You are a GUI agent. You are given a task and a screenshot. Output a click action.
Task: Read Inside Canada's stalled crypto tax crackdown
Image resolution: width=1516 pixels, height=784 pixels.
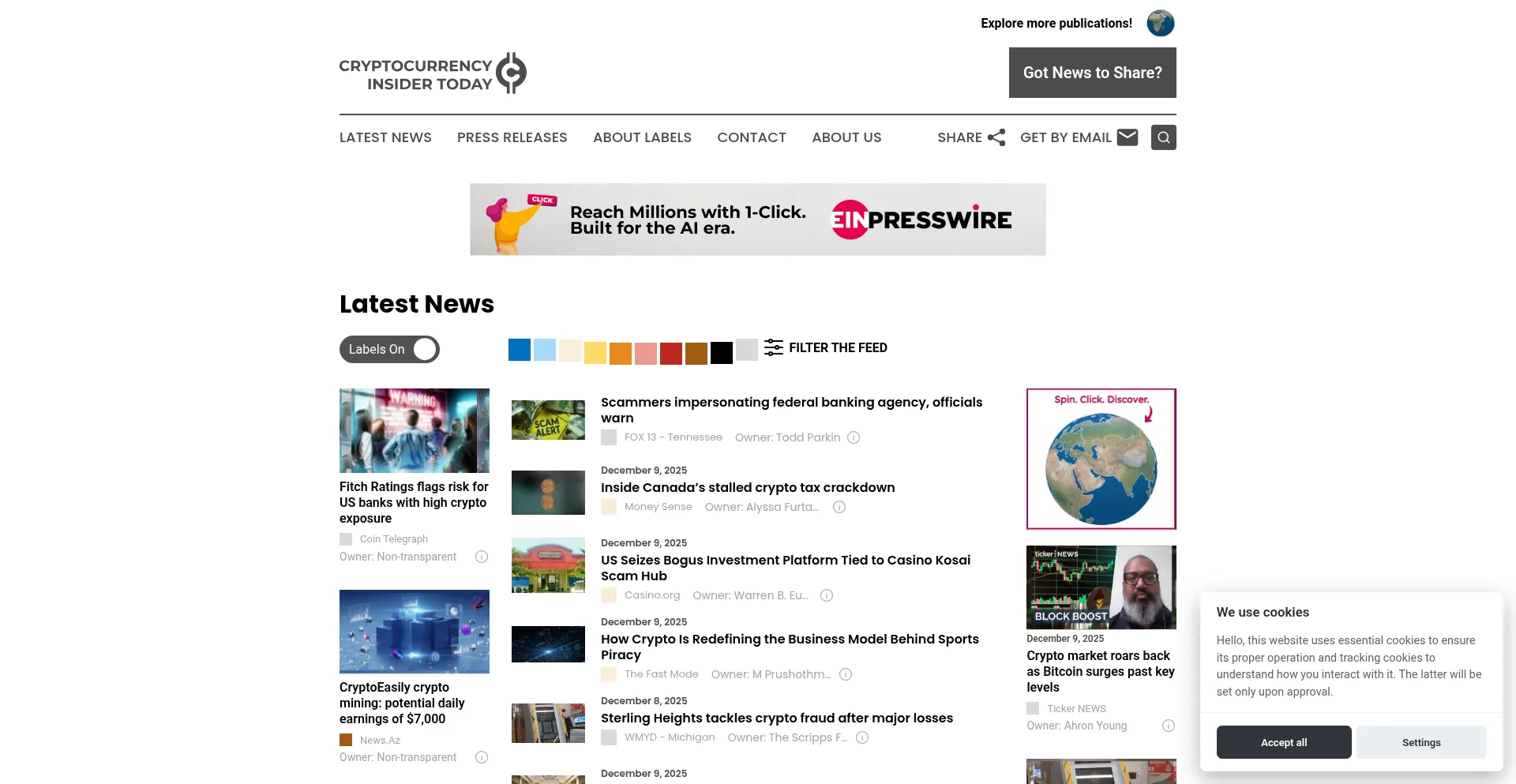(x=748, y=488)
